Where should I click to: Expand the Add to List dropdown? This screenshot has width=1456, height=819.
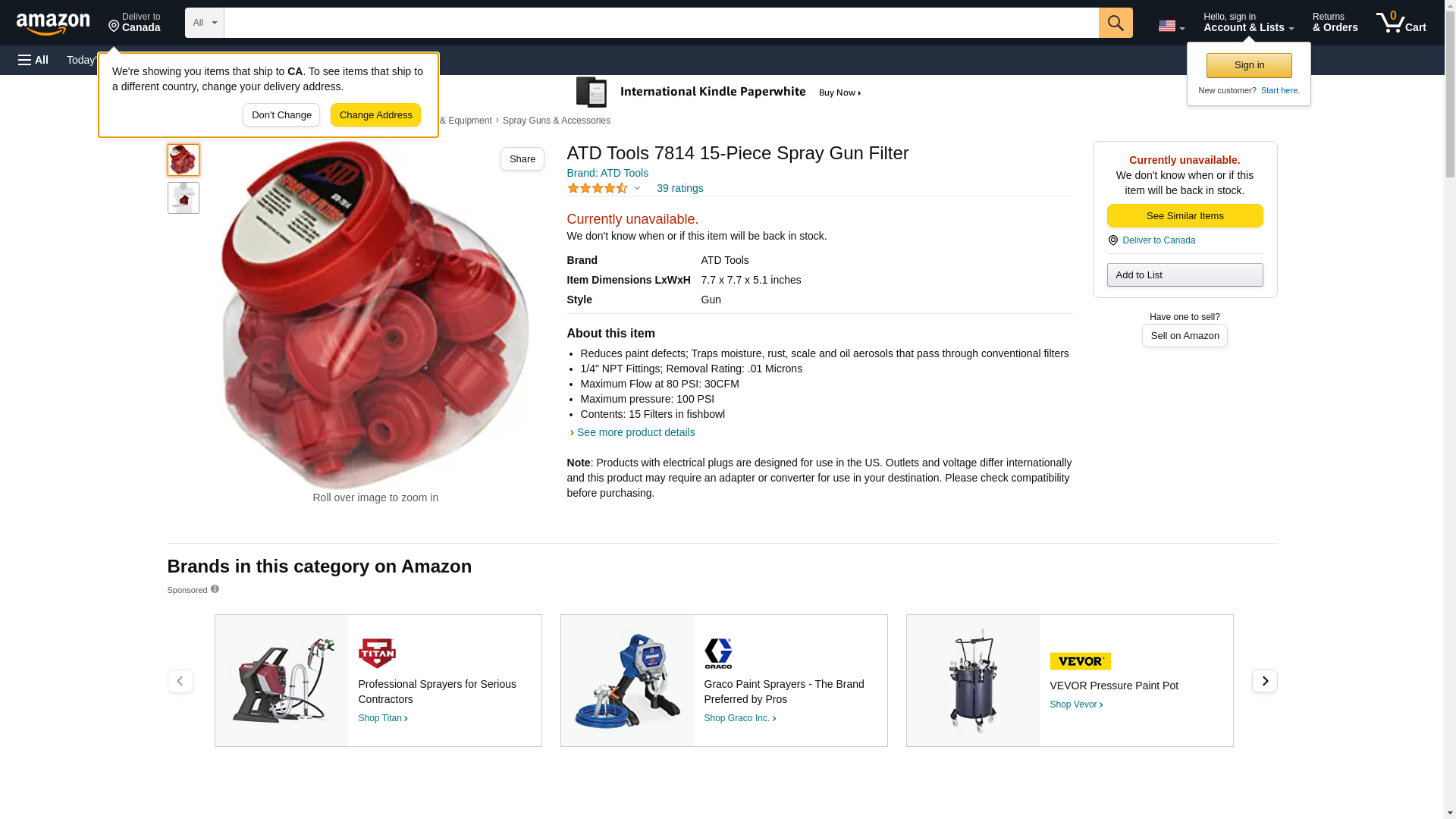coord(1185,275)
